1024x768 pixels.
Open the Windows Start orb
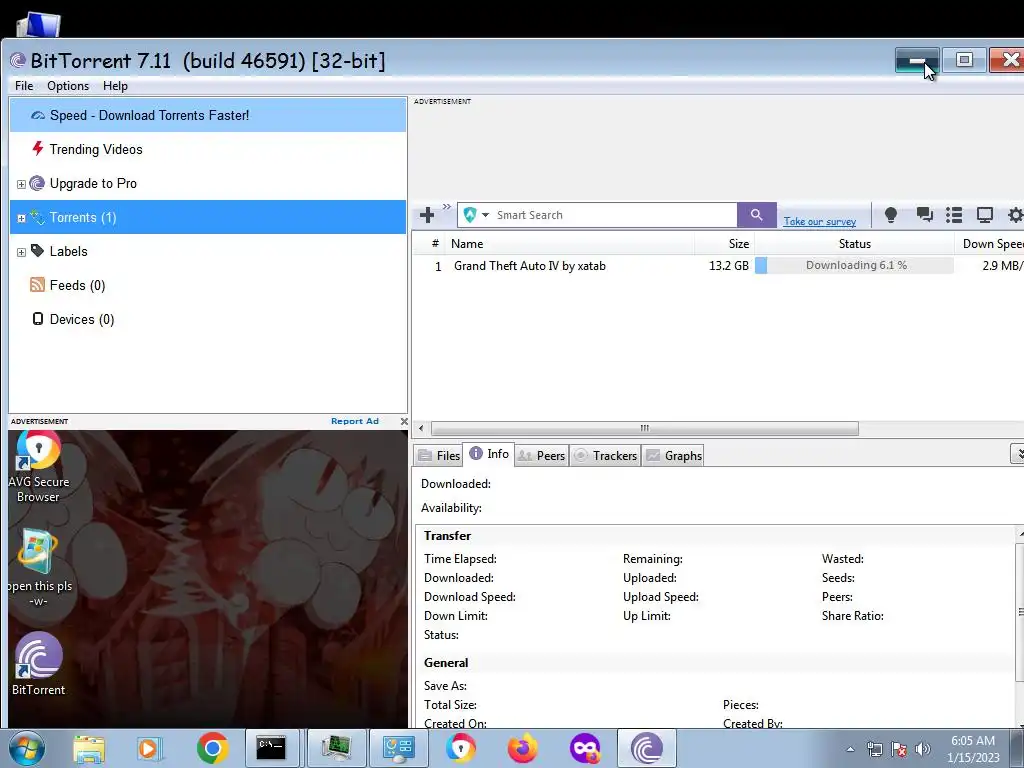pyautogui.click(x=27, y=748)
